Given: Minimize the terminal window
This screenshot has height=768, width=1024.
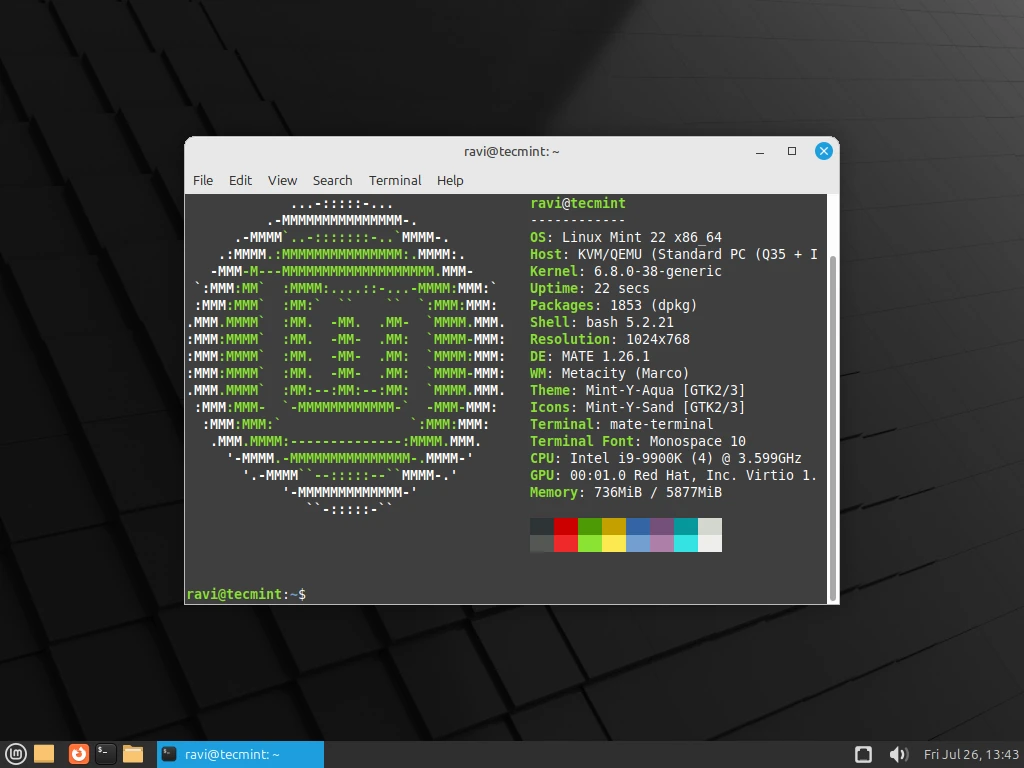Looking at the screenshot, I should coord(761,151).
